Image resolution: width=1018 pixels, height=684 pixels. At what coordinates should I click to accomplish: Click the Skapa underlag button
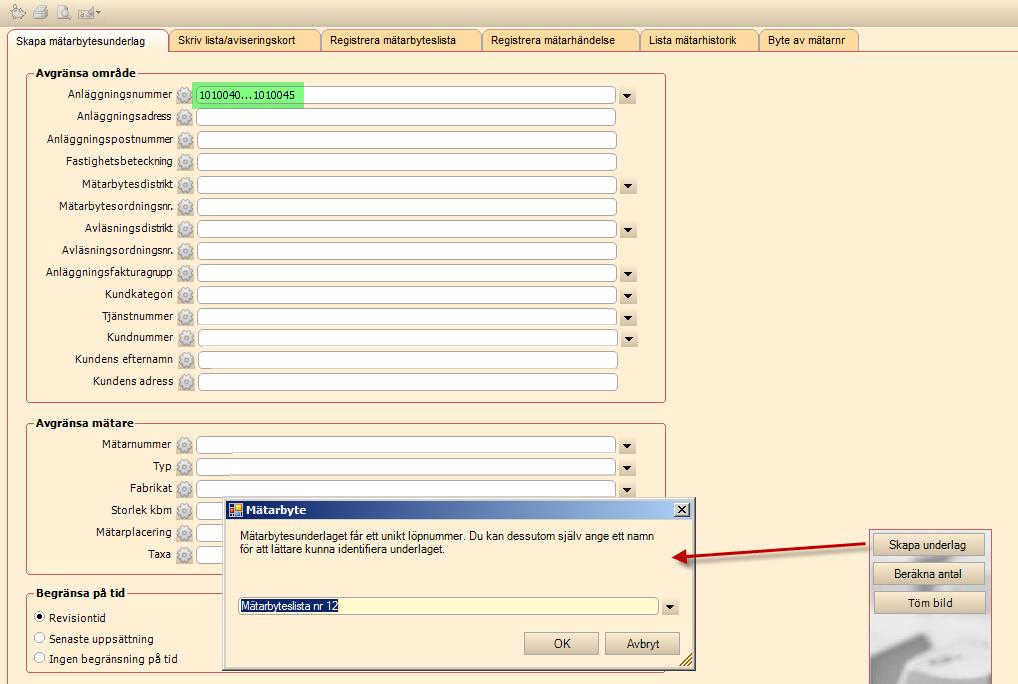click(927, 545)
